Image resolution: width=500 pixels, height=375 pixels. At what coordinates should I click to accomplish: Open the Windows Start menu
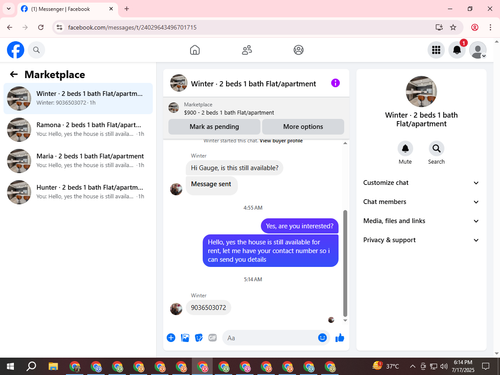(x=10, y=367)
